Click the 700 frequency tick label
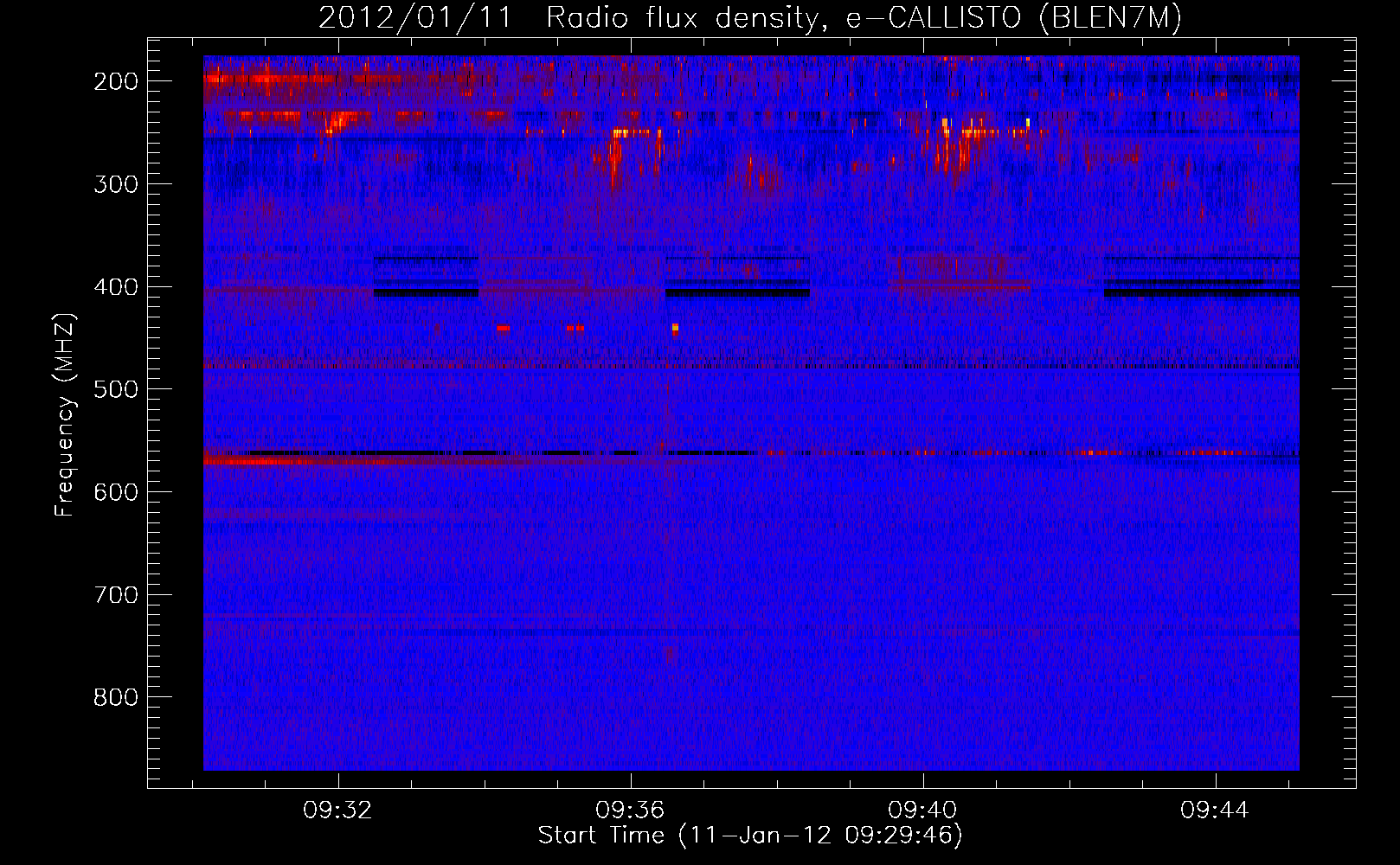This screenshot has width=1400, height=865. point(116,595)
